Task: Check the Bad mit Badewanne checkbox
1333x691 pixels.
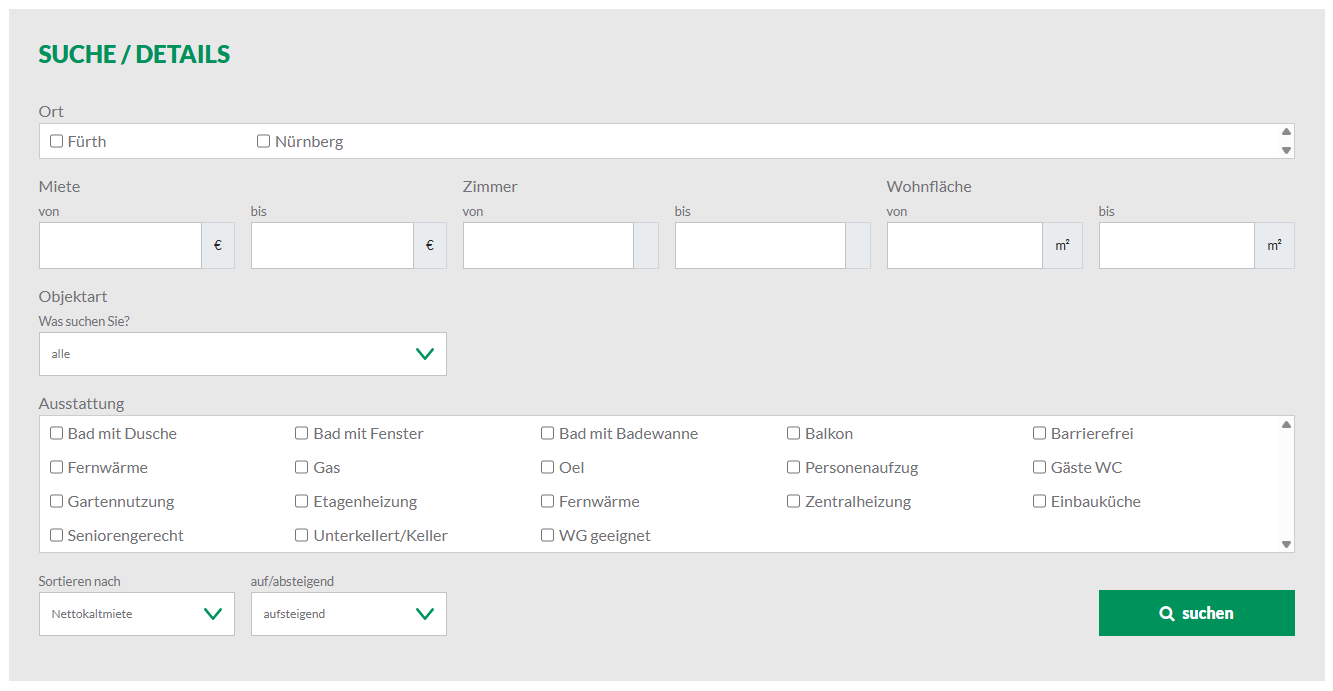Action: [x=548, y=433]
